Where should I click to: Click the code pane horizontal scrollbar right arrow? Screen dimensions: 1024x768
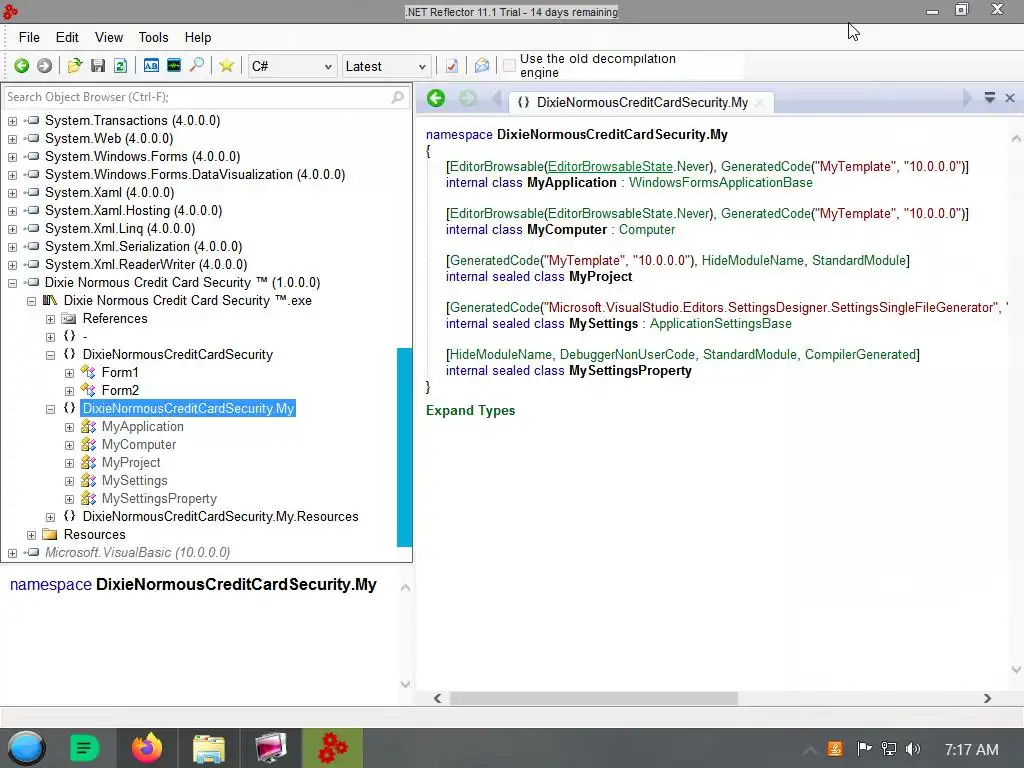tap(987, 698)
